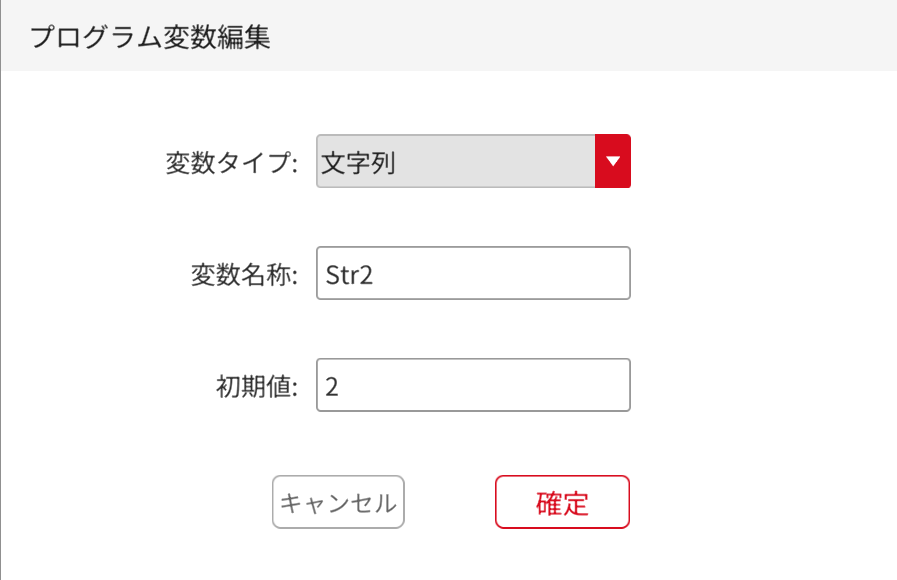Click the white triangle icon beside 文字列
Viewport: 897px width, 580px height.
point(613,162)
